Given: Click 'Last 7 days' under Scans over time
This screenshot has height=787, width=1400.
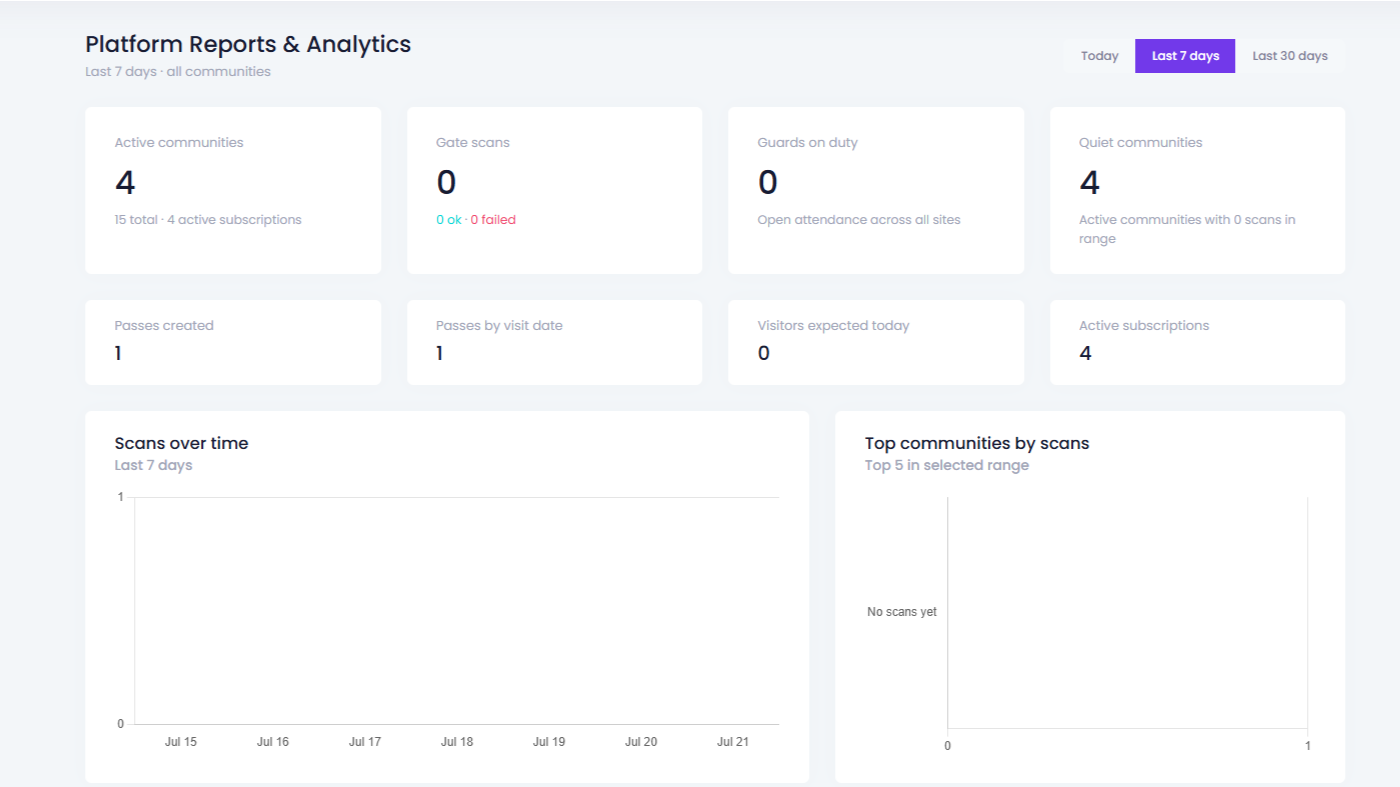Looking at the screenshot, I should (x=153, y=465).
